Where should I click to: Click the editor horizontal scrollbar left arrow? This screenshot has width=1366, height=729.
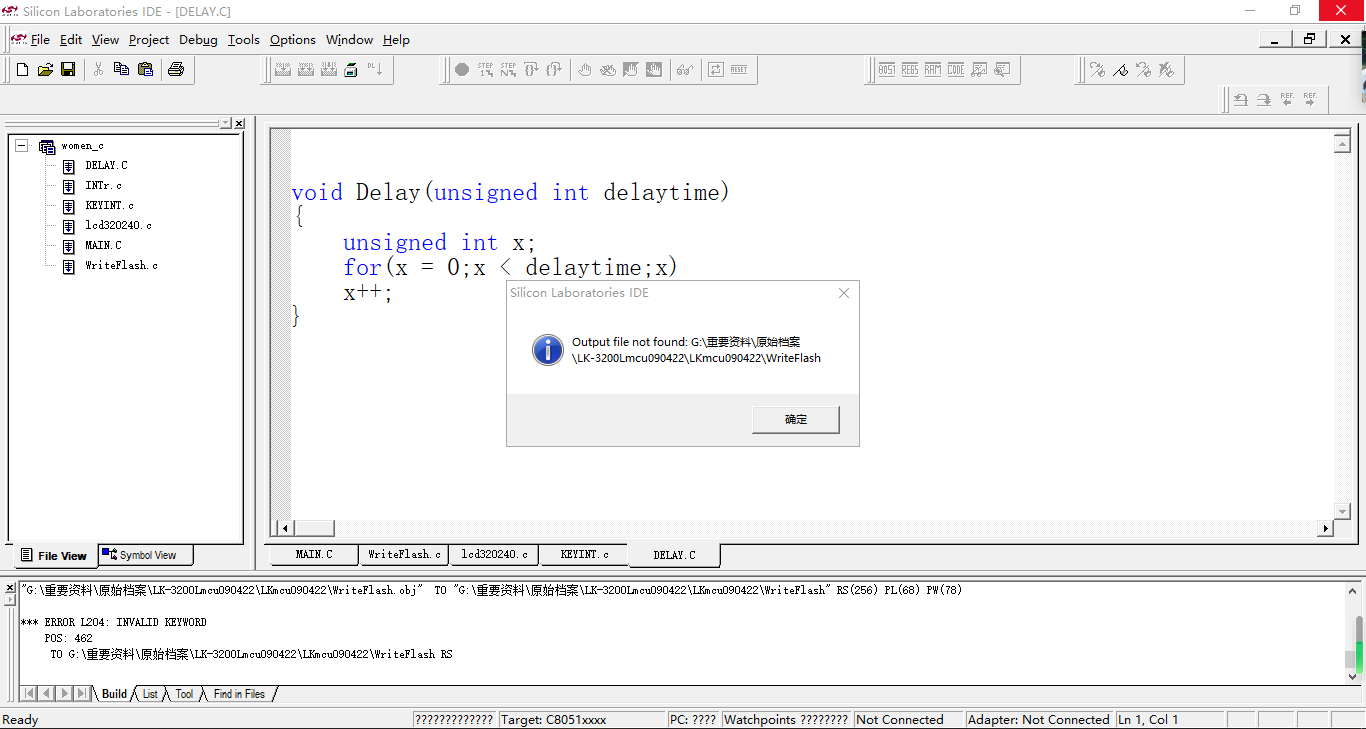285,528
